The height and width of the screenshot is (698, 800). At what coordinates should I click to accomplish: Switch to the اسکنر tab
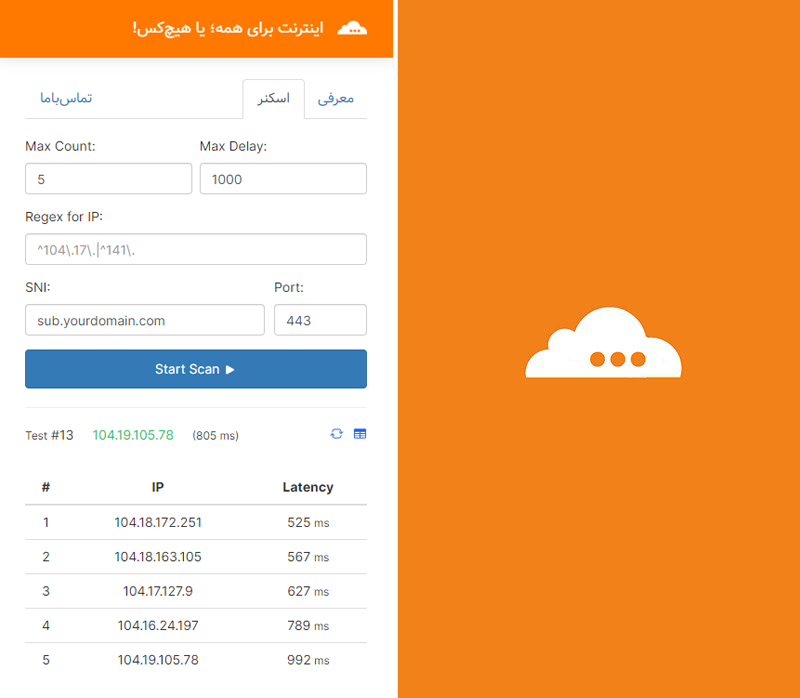(273, 98)
